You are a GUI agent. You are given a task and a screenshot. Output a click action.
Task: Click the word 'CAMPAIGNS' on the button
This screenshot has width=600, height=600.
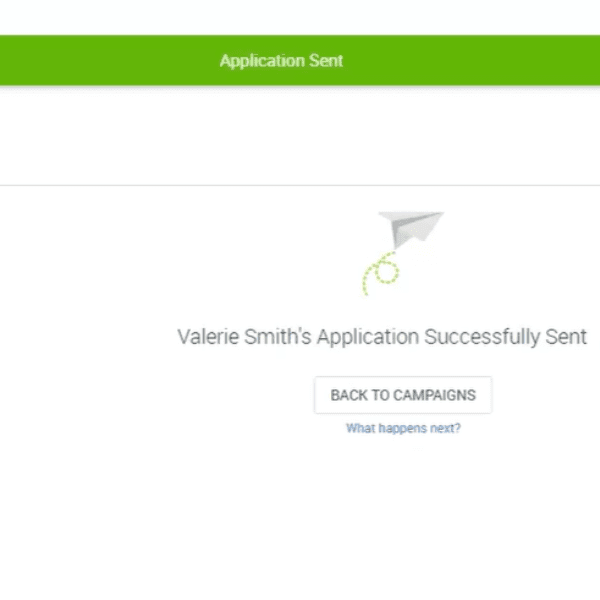pos(434,395)
